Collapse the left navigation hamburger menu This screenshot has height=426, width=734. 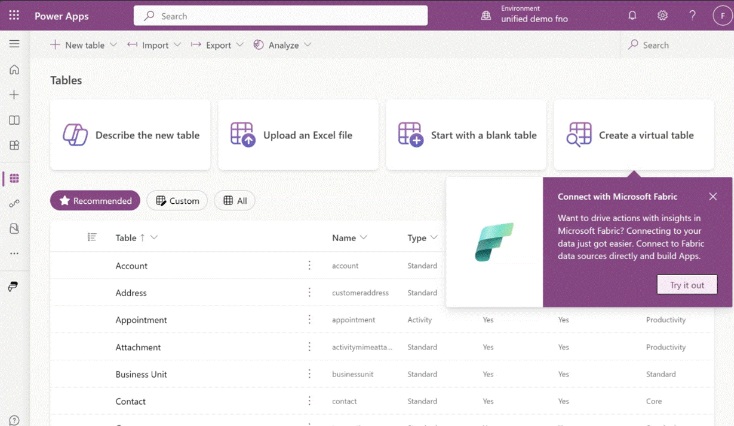point(14,44)
